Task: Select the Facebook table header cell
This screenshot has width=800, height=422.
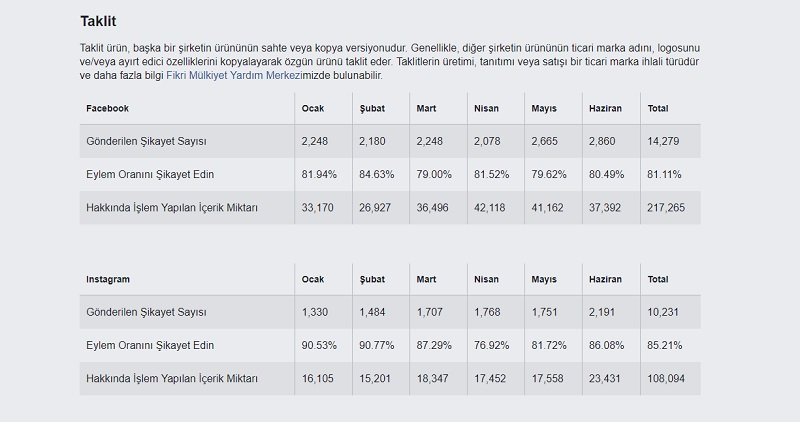Action: (108, 108)
